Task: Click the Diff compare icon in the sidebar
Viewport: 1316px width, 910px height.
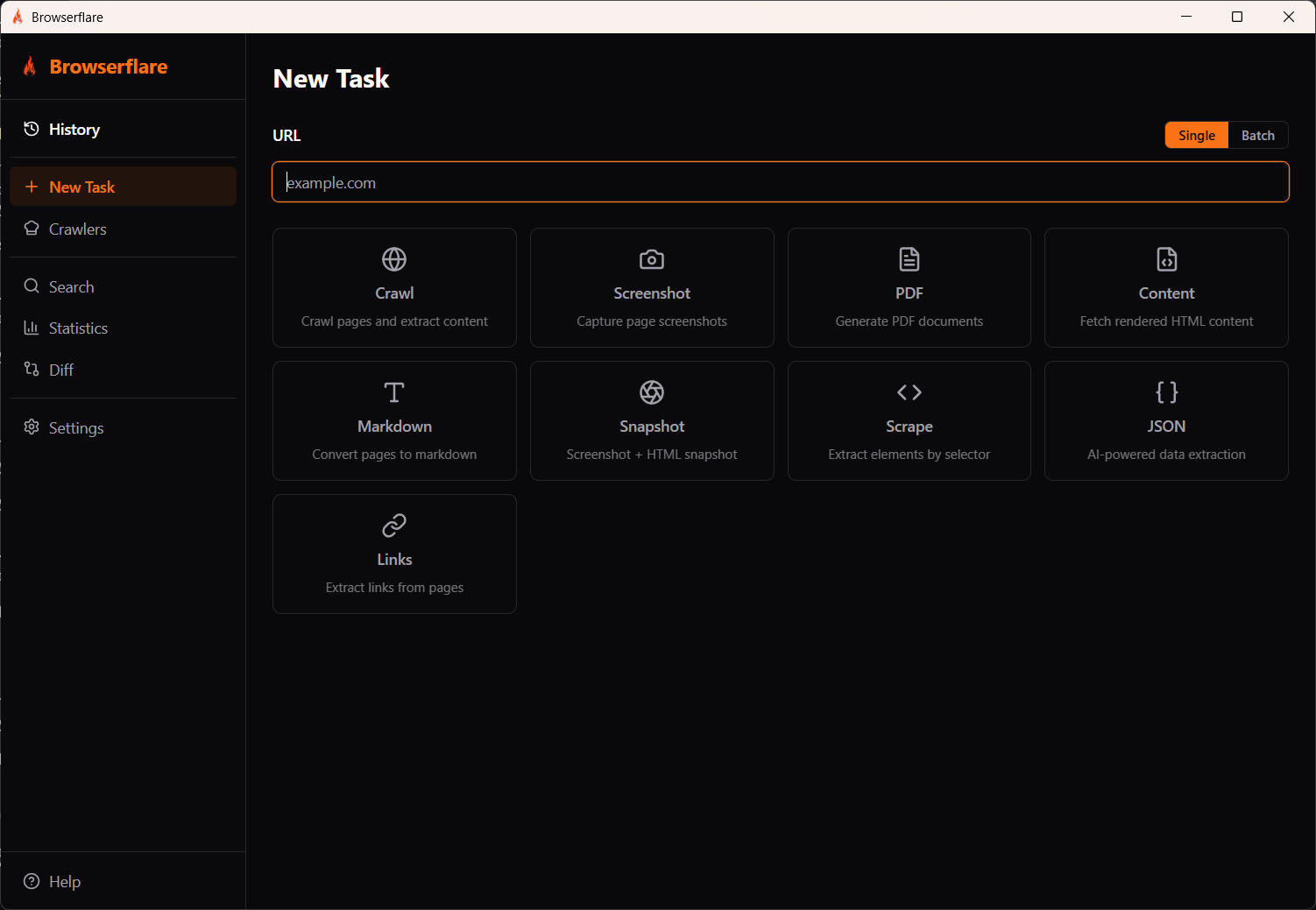Action: pyautogui.click(x=32, y=369)
